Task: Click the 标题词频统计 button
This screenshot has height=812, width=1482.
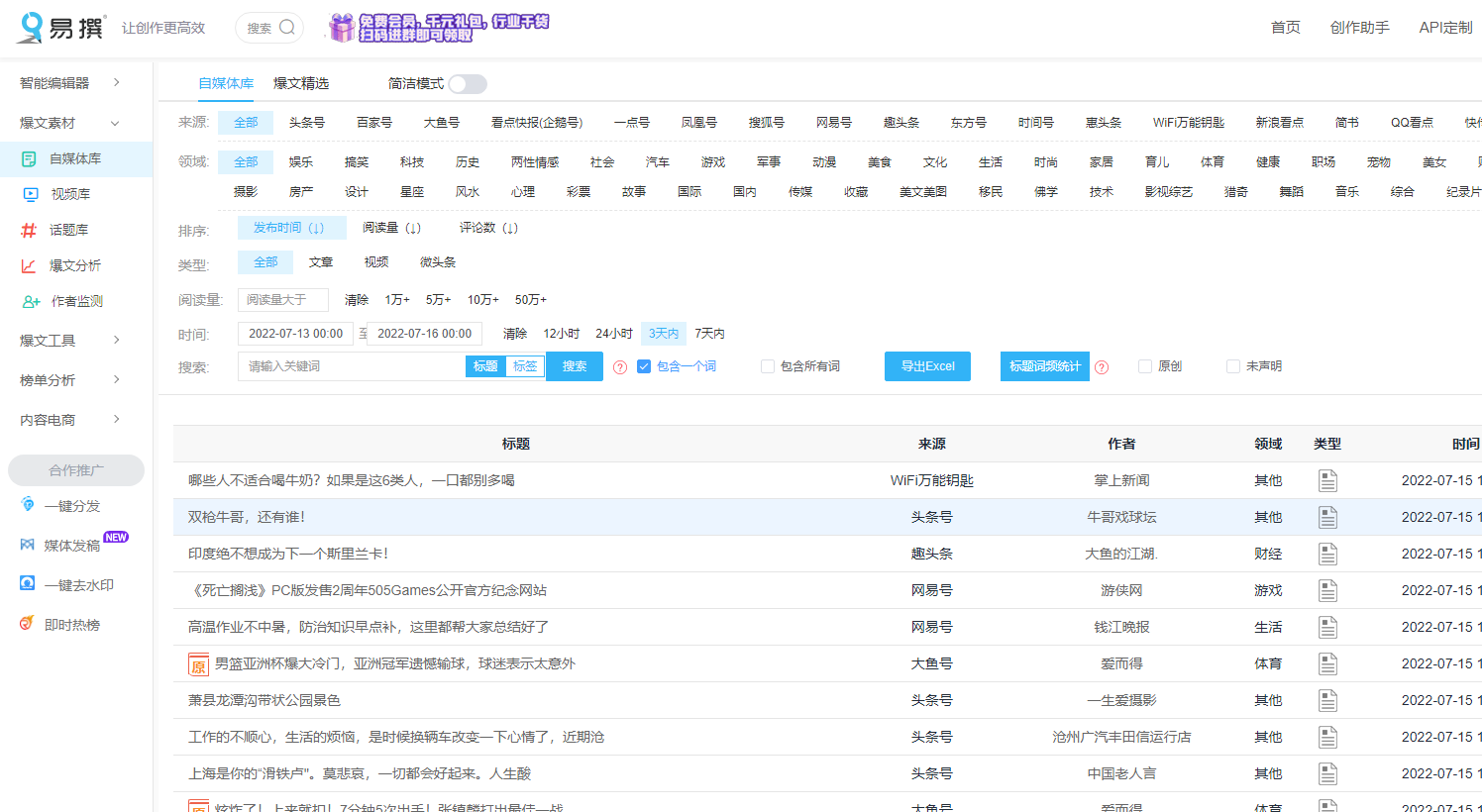Action: tap(1045, 366)
